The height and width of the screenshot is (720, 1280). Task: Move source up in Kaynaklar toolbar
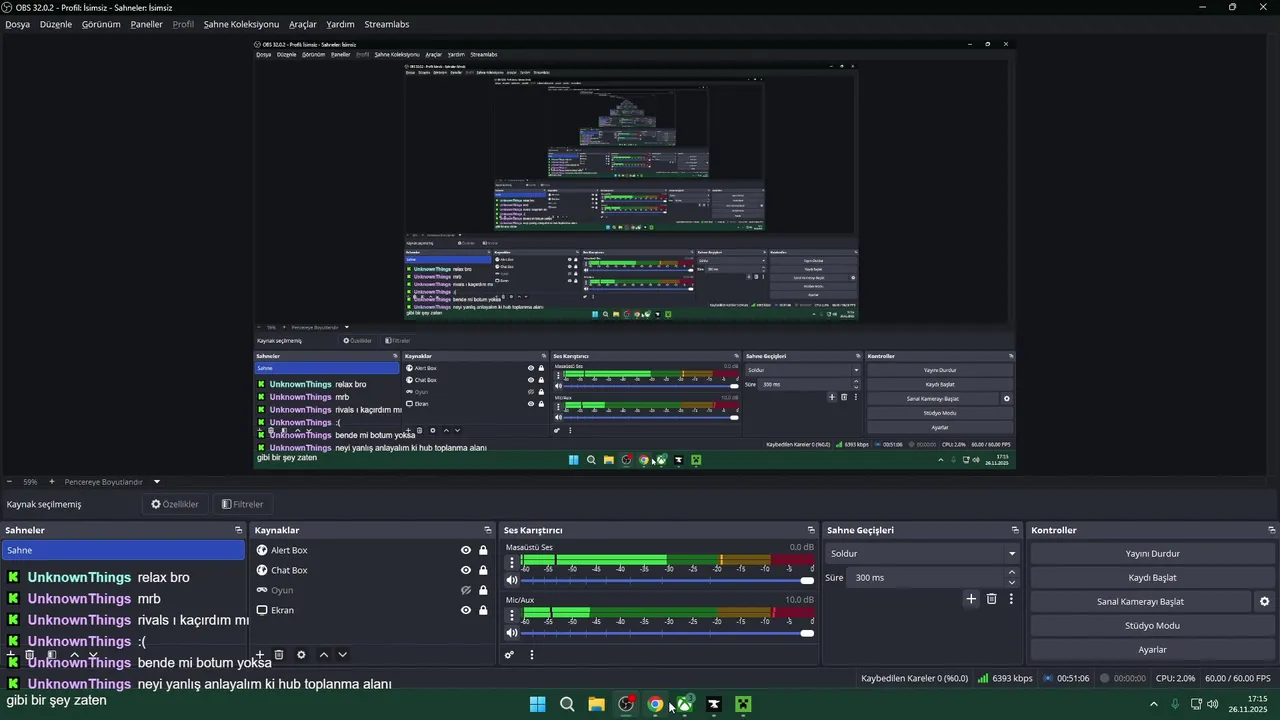(x=323, y=655)
